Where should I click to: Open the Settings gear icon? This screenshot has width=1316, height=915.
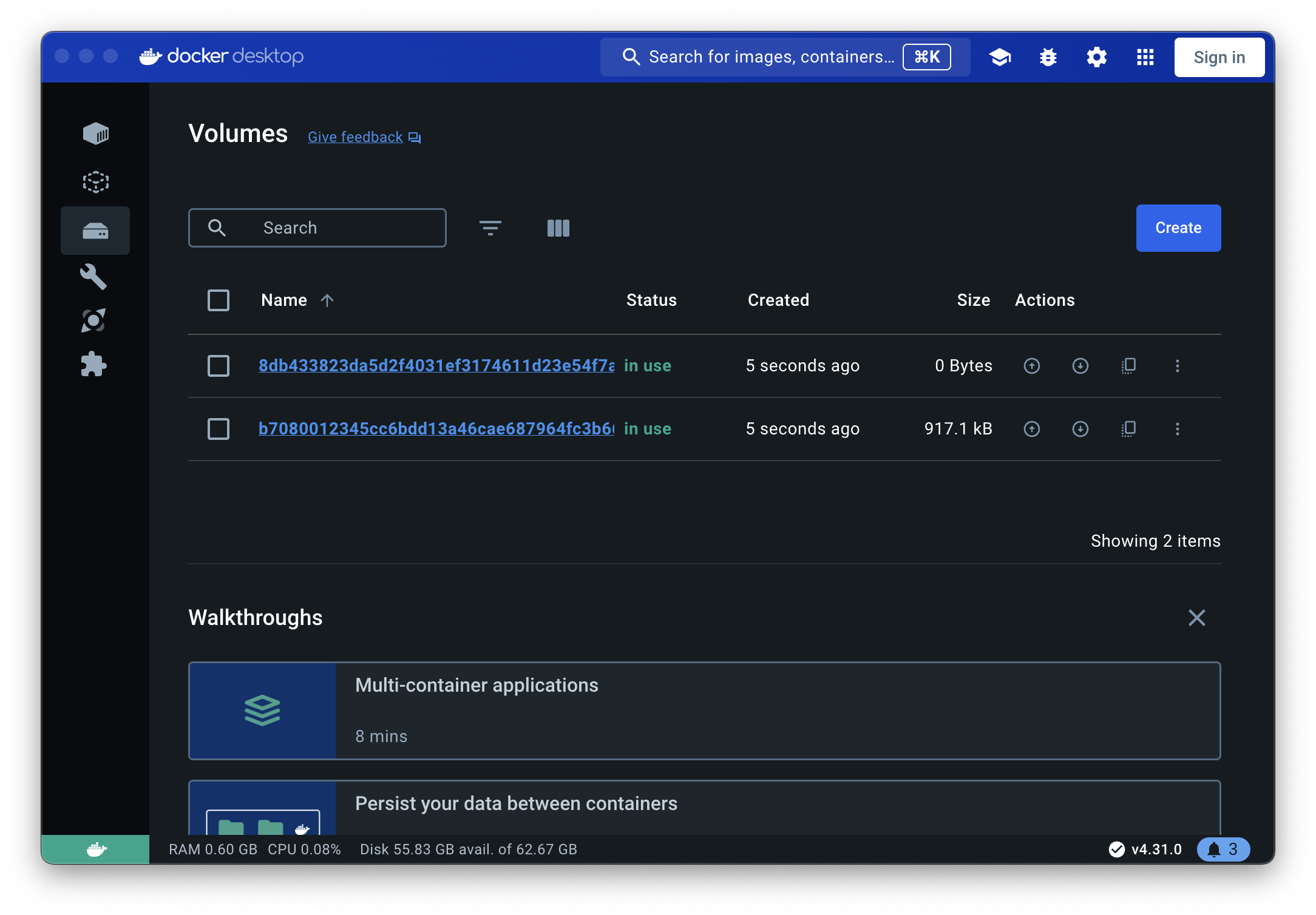point(1097,57)
